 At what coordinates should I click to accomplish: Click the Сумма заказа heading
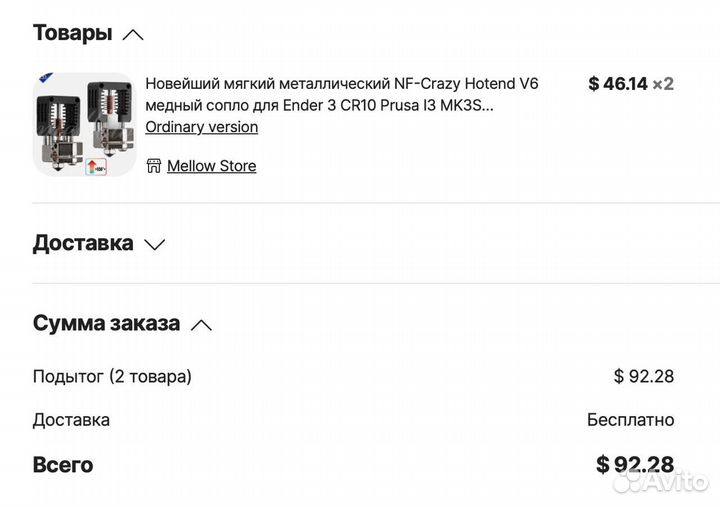click(106, 324)
